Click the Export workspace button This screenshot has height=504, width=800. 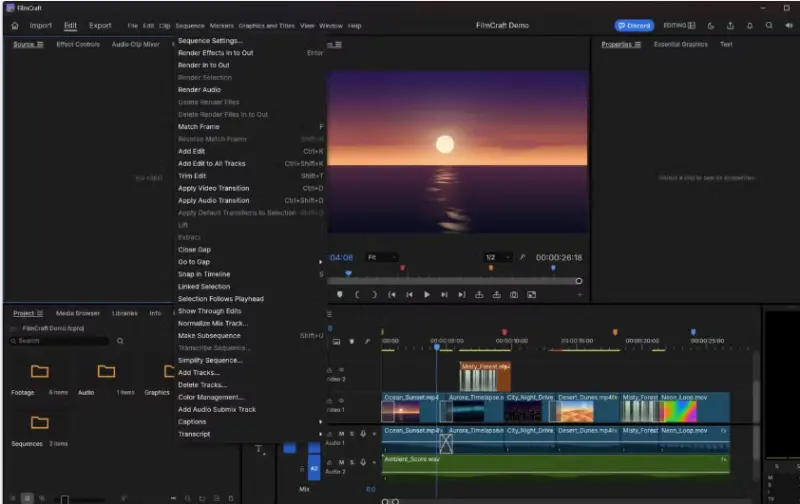coord(100,26)
